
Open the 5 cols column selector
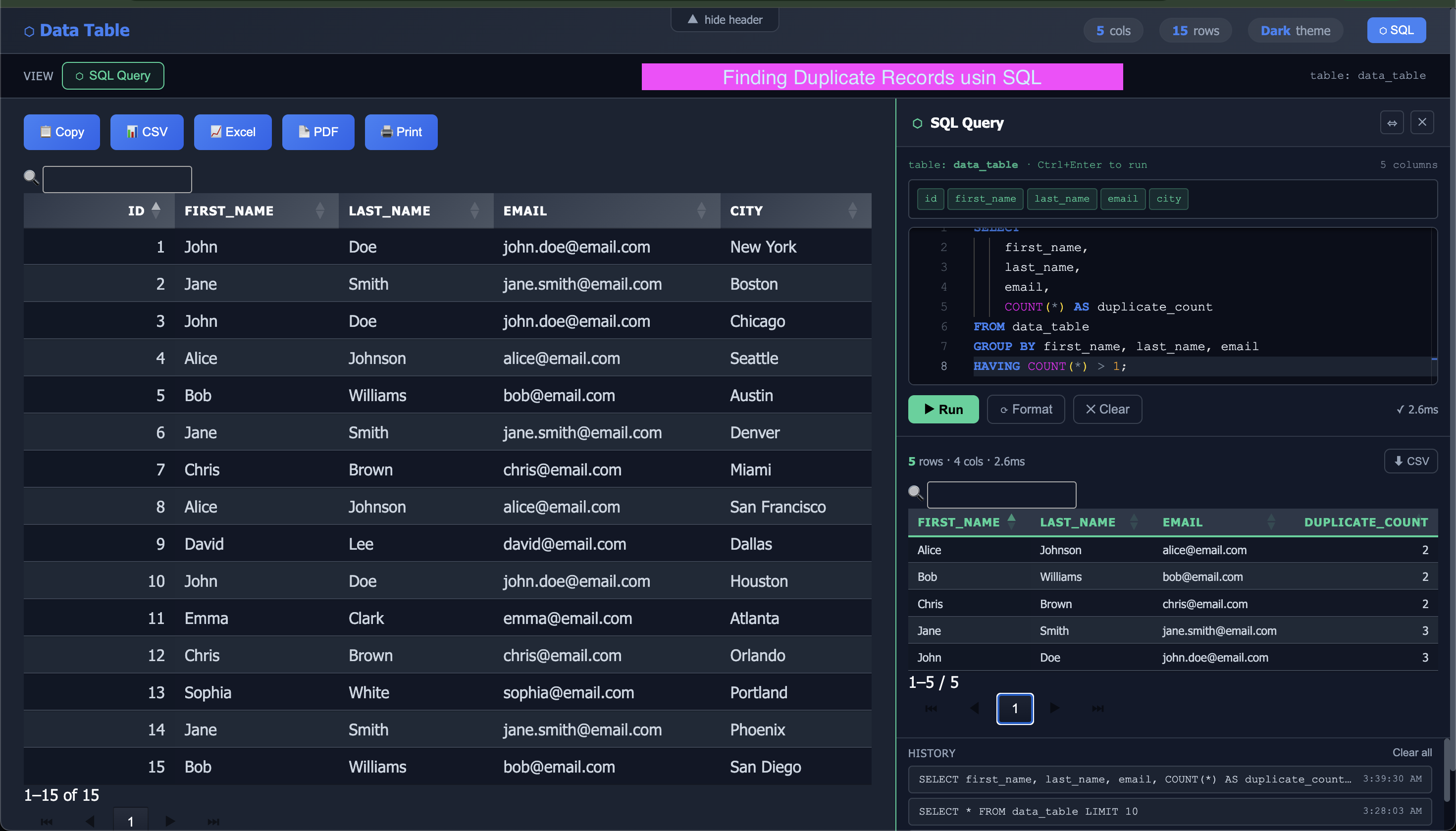pos(1113,31)
